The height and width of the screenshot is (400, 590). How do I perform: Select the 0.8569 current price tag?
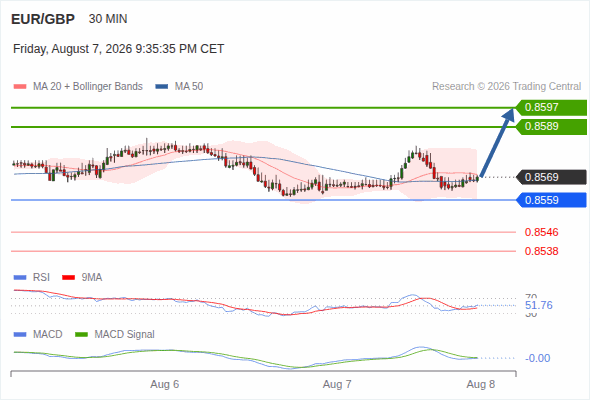coord(551,177)
